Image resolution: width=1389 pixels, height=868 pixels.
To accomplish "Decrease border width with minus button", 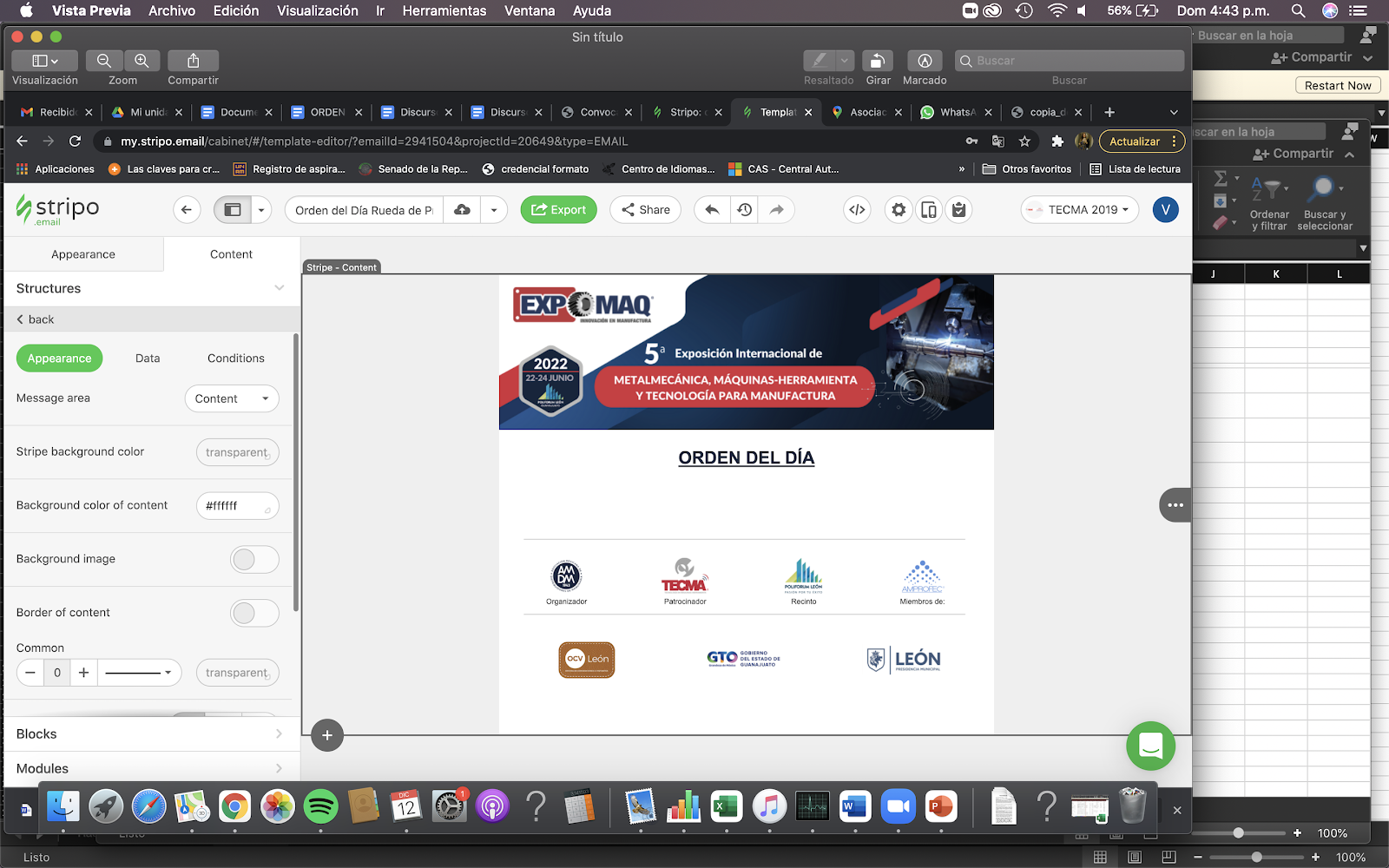I will click(30, 672).
